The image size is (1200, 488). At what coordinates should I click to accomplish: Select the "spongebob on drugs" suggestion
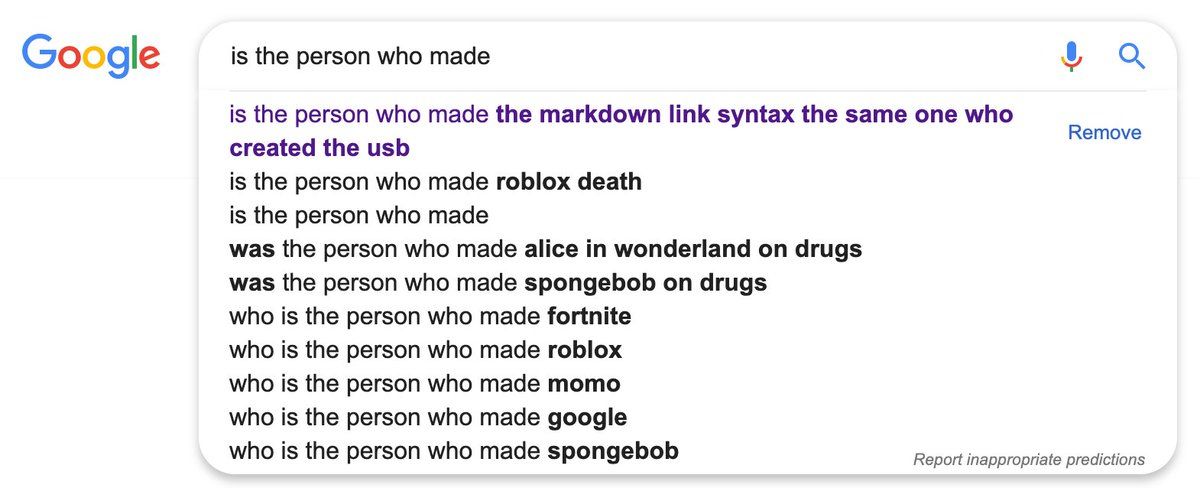pyautogui.click(x=497, y=283)
